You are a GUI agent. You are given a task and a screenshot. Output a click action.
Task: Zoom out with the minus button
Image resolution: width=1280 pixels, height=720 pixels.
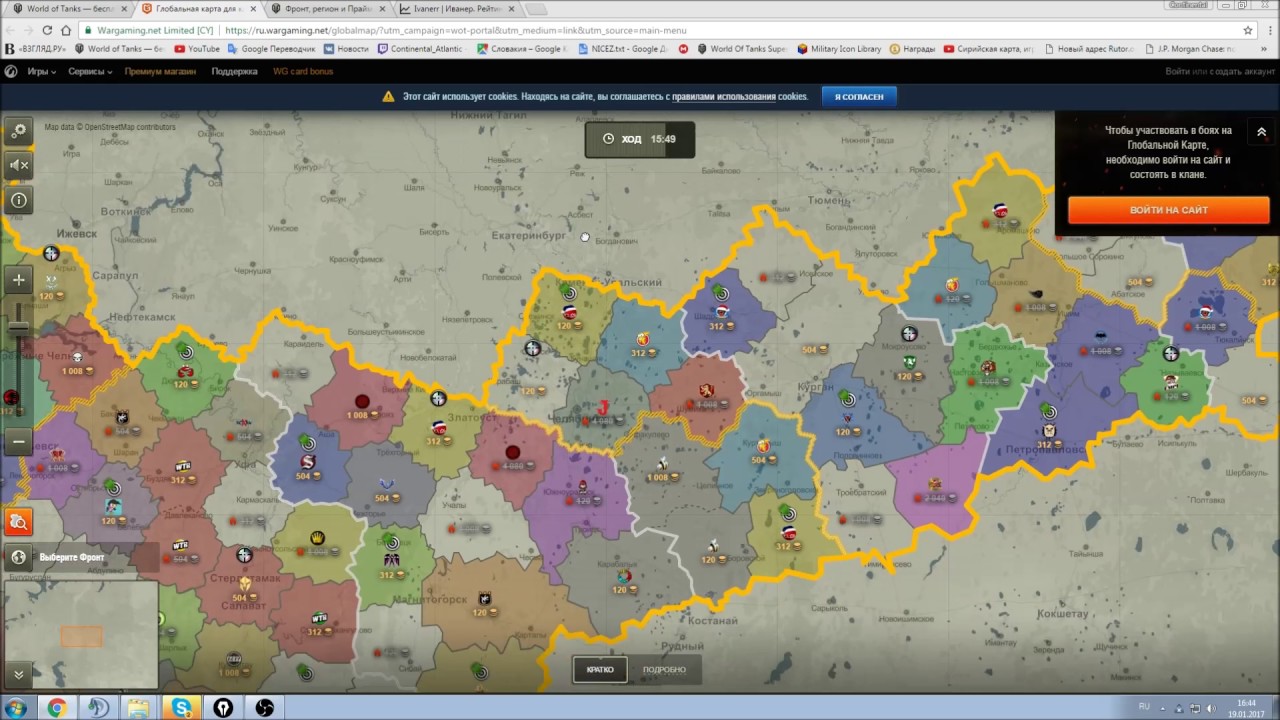pyautogui.click(x=18, y=441)
